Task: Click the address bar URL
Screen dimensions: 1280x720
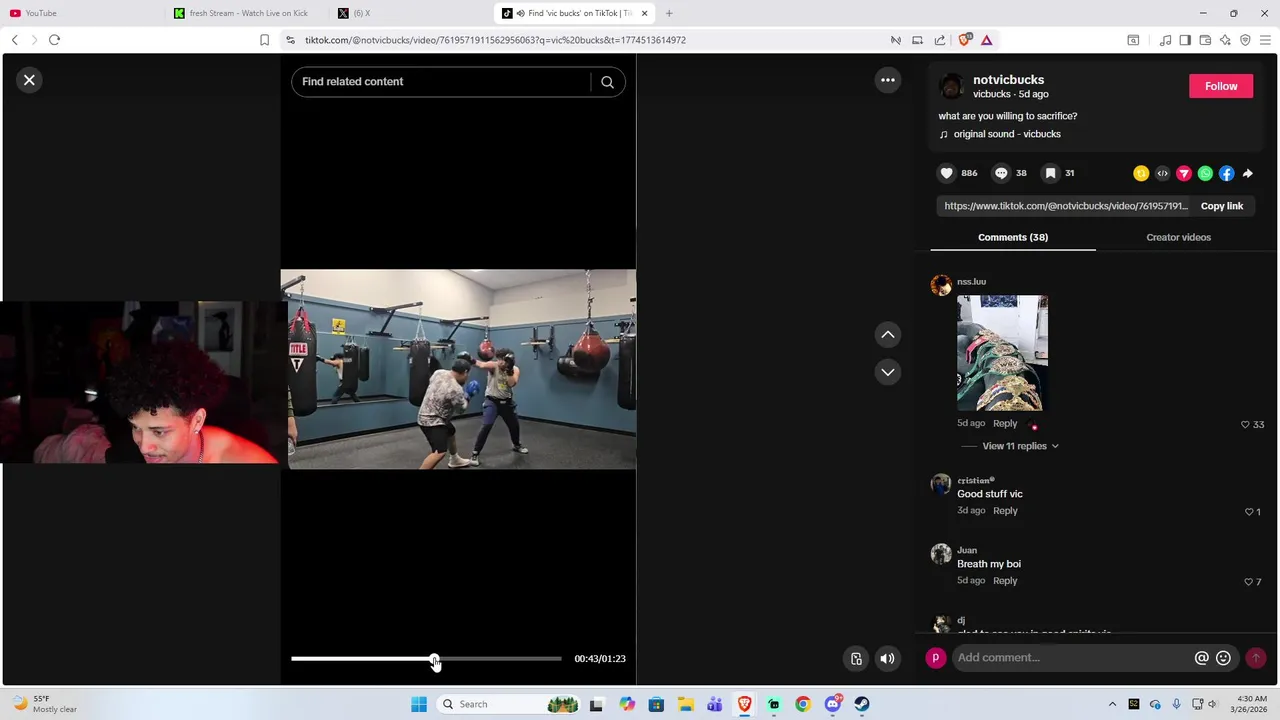Action: pos(495,40)
